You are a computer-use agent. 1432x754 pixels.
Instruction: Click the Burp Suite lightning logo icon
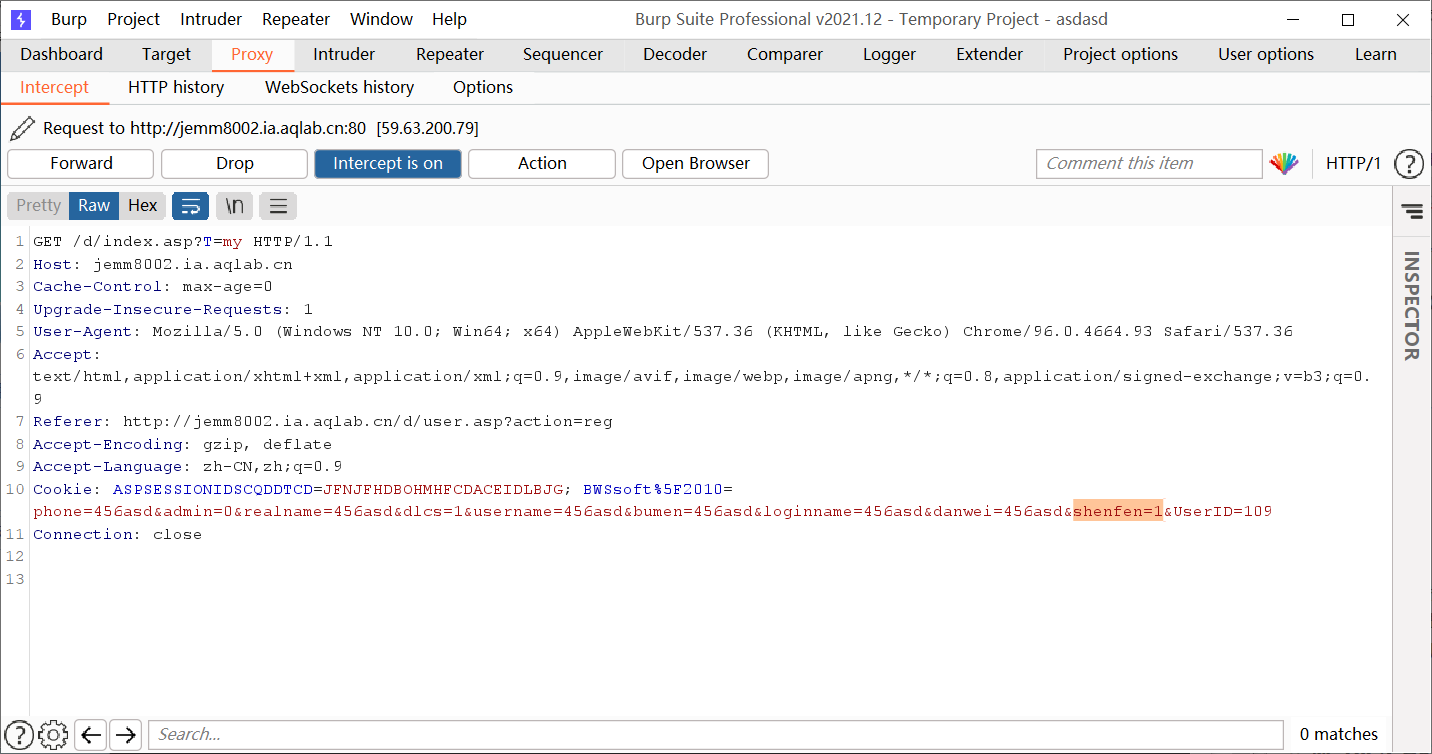(20, 19)
